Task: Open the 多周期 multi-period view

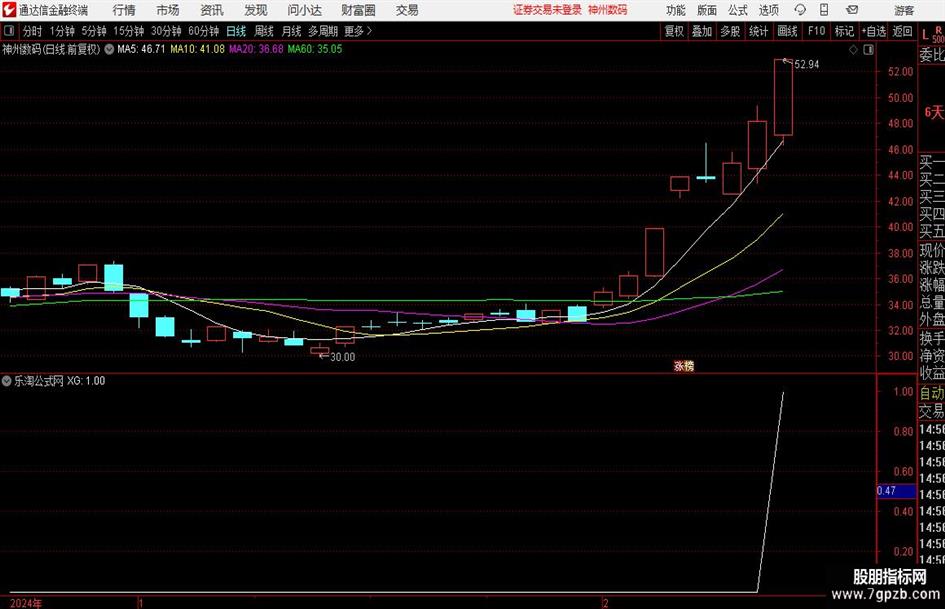Action: tap(323, 31)
